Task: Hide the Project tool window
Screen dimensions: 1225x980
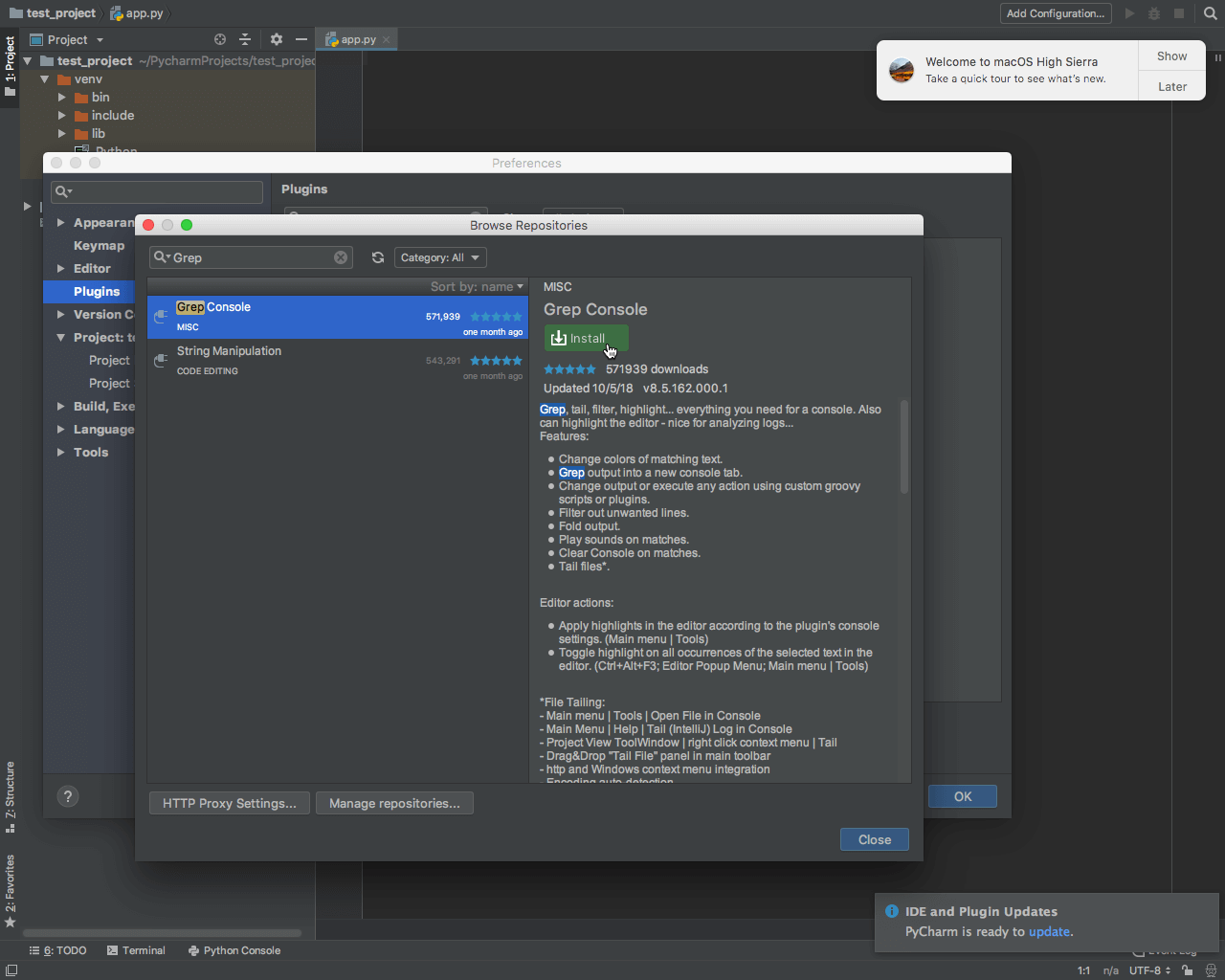Action: (x=301, y=39)
